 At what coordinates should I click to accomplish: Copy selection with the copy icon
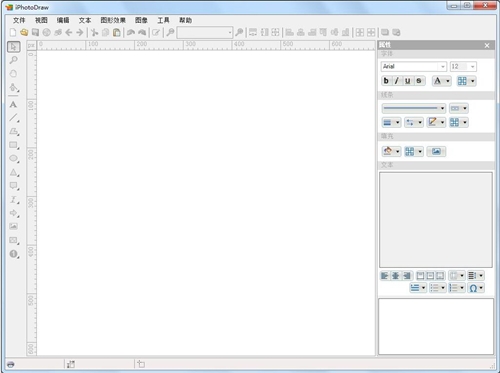(106, 32)
